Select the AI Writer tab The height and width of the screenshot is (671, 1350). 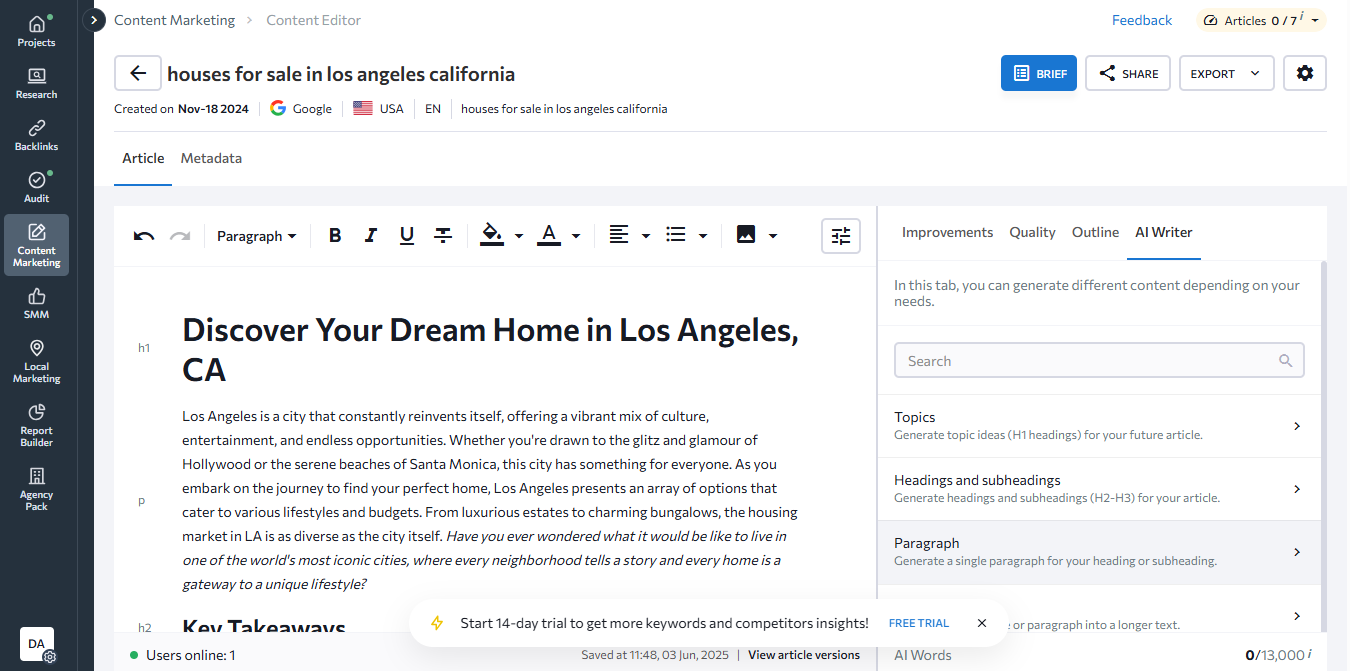point(1164,232)
